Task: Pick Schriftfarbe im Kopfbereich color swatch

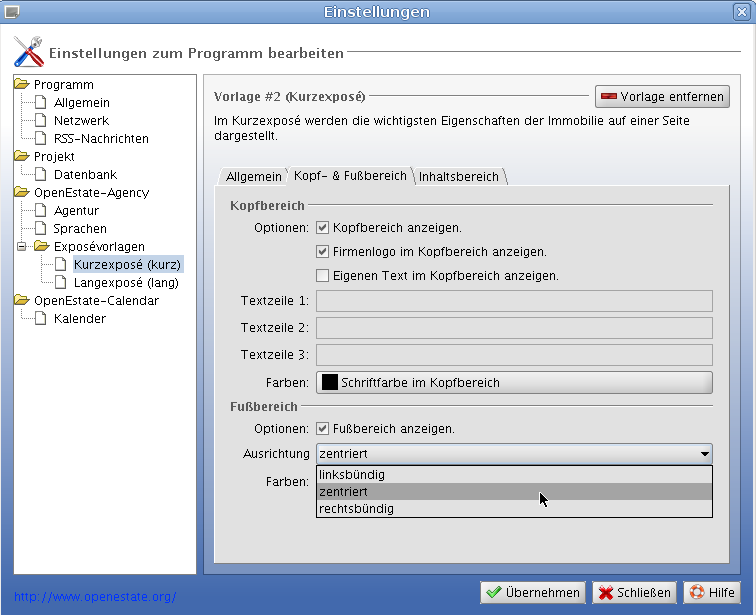Action: [329, 383]
